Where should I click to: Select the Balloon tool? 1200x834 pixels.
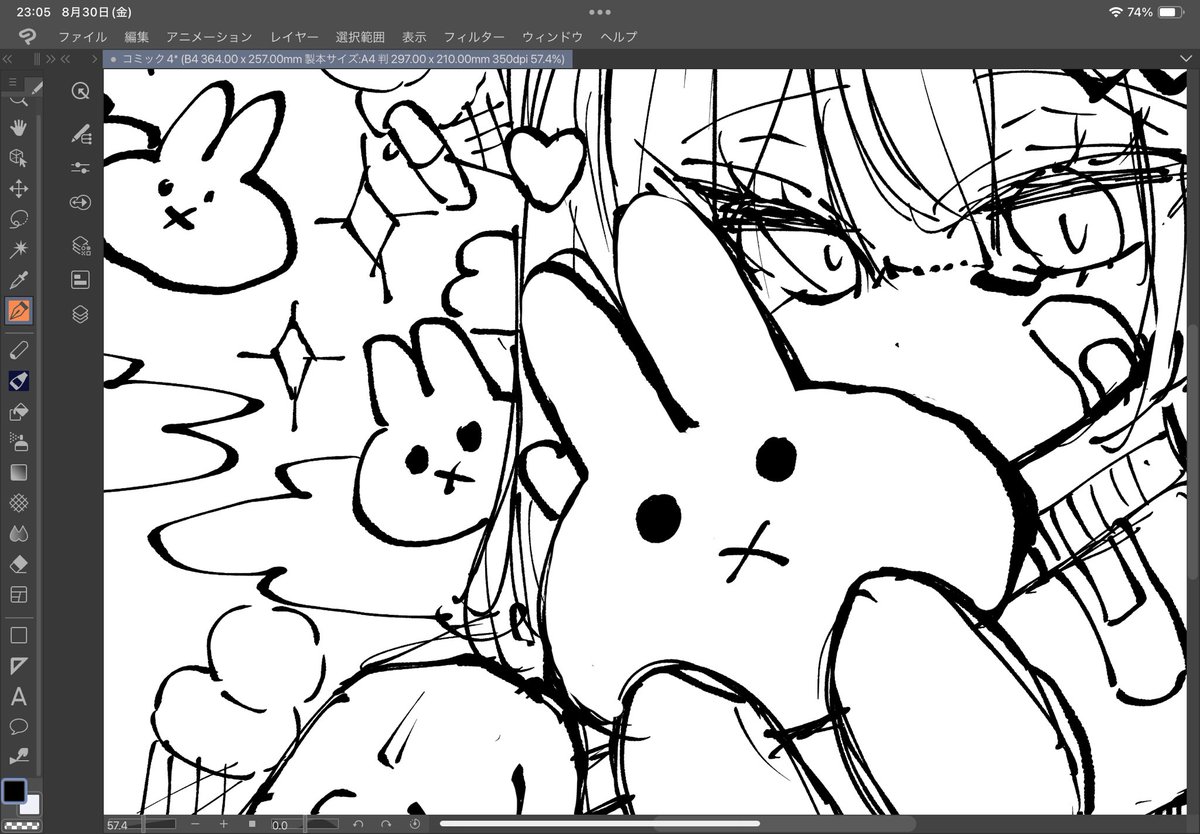(18, 726)
